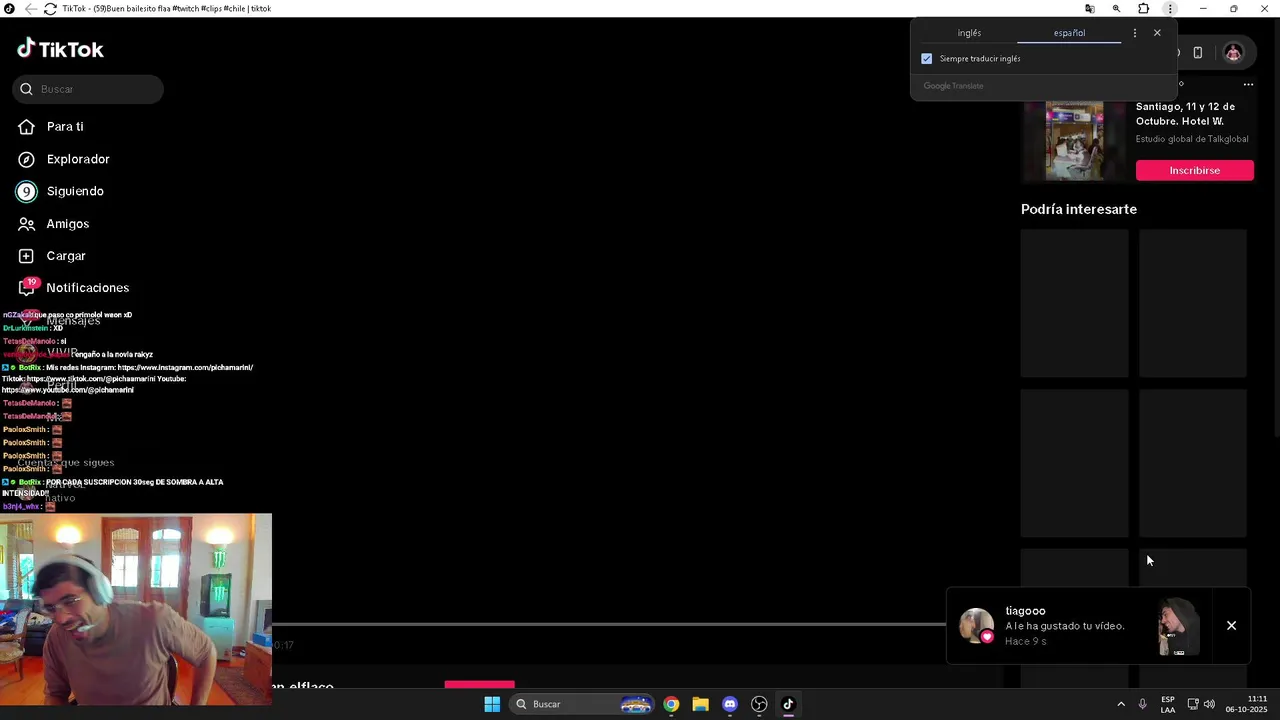This screenshot has height=720, width=1280.
Task: Close the Google Translate popup
Action: pos(1157,33)
